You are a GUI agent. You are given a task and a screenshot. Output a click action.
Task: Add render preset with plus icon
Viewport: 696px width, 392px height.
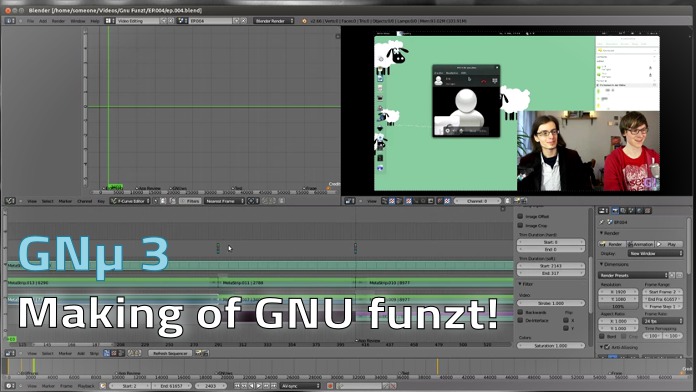(672, 275)
